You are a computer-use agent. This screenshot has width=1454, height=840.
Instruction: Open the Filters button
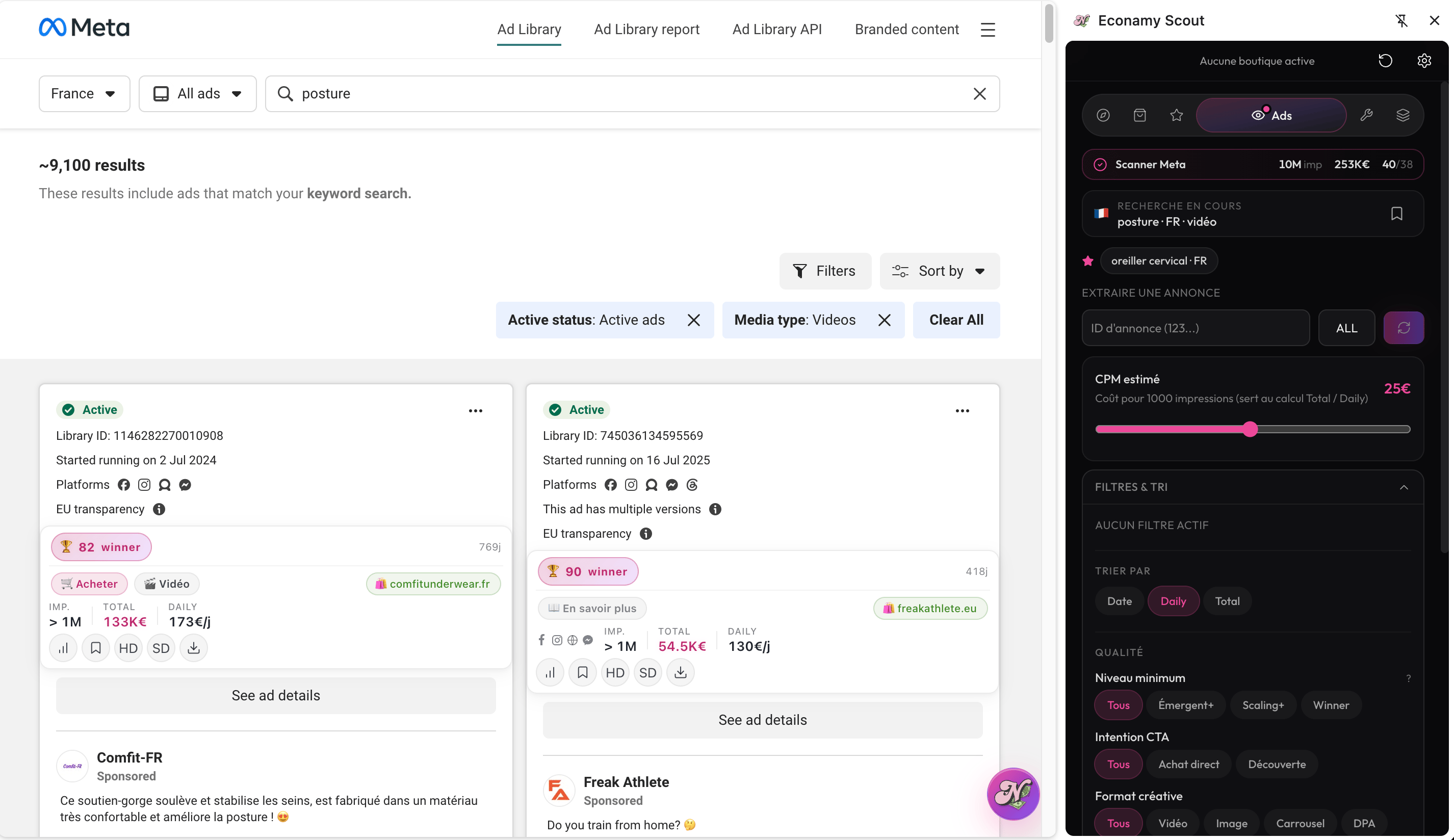point(825,271)
